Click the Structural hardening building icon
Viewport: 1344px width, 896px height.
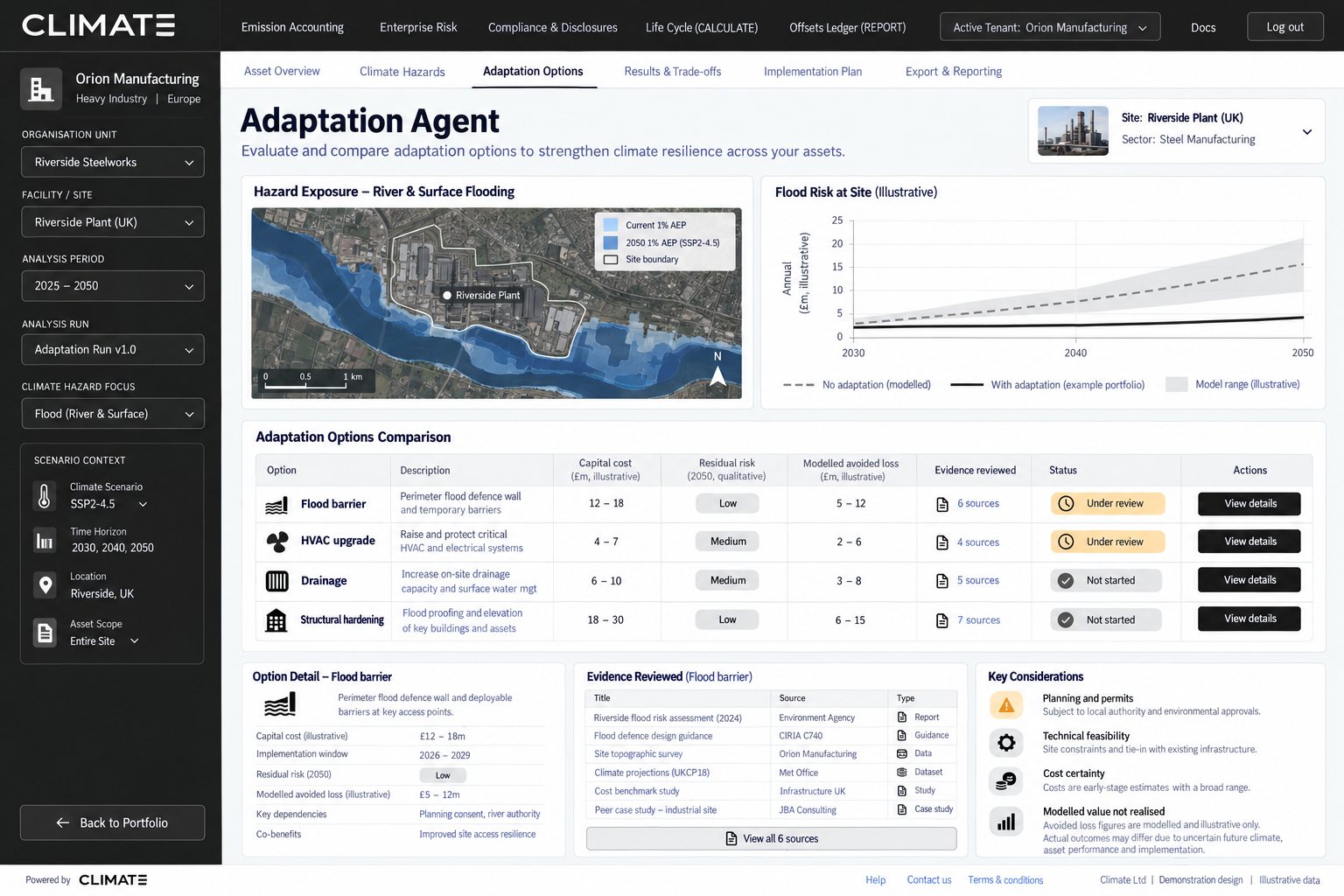[x=276, y=620]
